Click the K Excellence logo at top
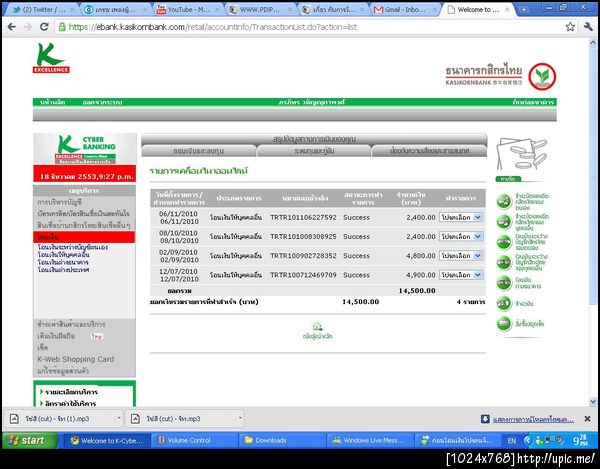600x469 pixels. click(x=51, y=58)
